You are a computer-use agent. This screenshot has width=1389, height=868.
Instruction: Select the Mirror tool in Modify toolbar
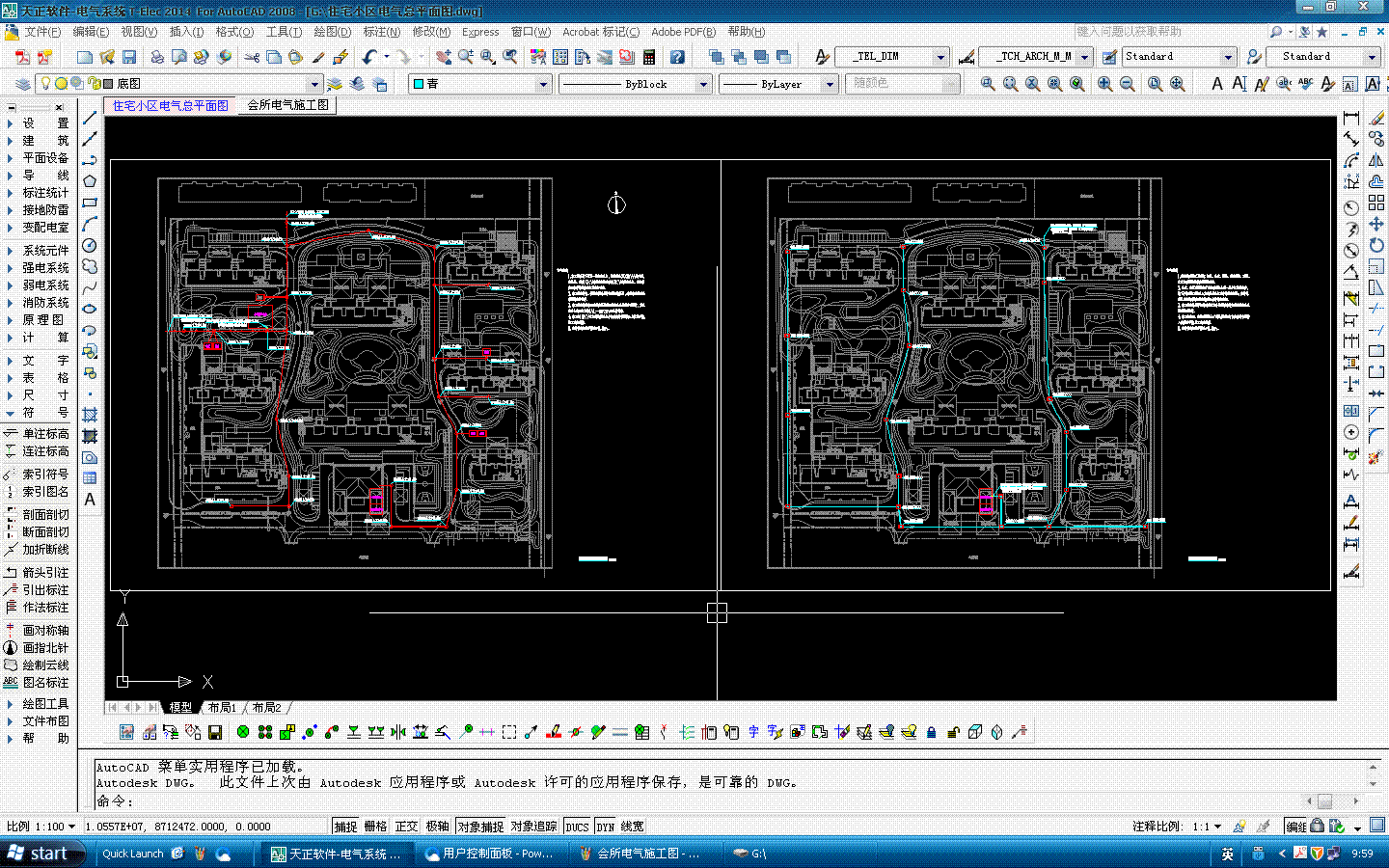tap(1376, 160)
